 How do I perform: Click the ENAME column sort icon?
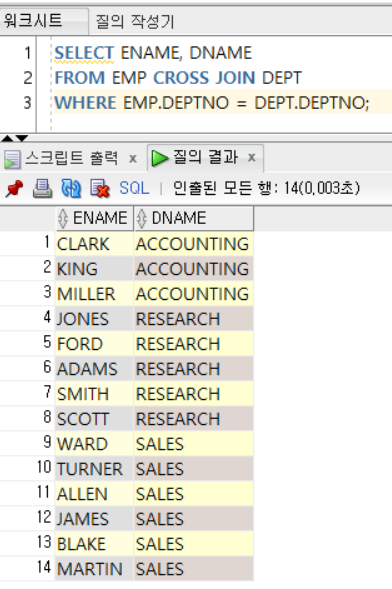[63, 218]
